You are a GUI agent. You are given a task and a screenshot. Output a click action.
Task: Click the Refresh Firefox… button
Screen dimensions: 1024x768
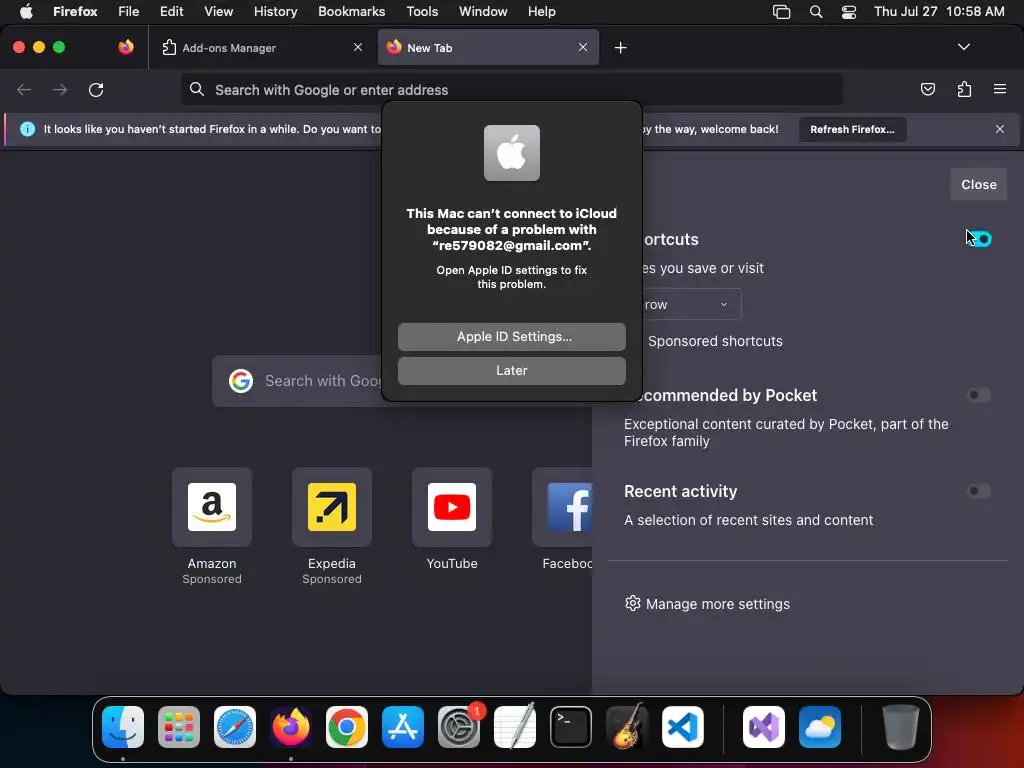[852, 129]
